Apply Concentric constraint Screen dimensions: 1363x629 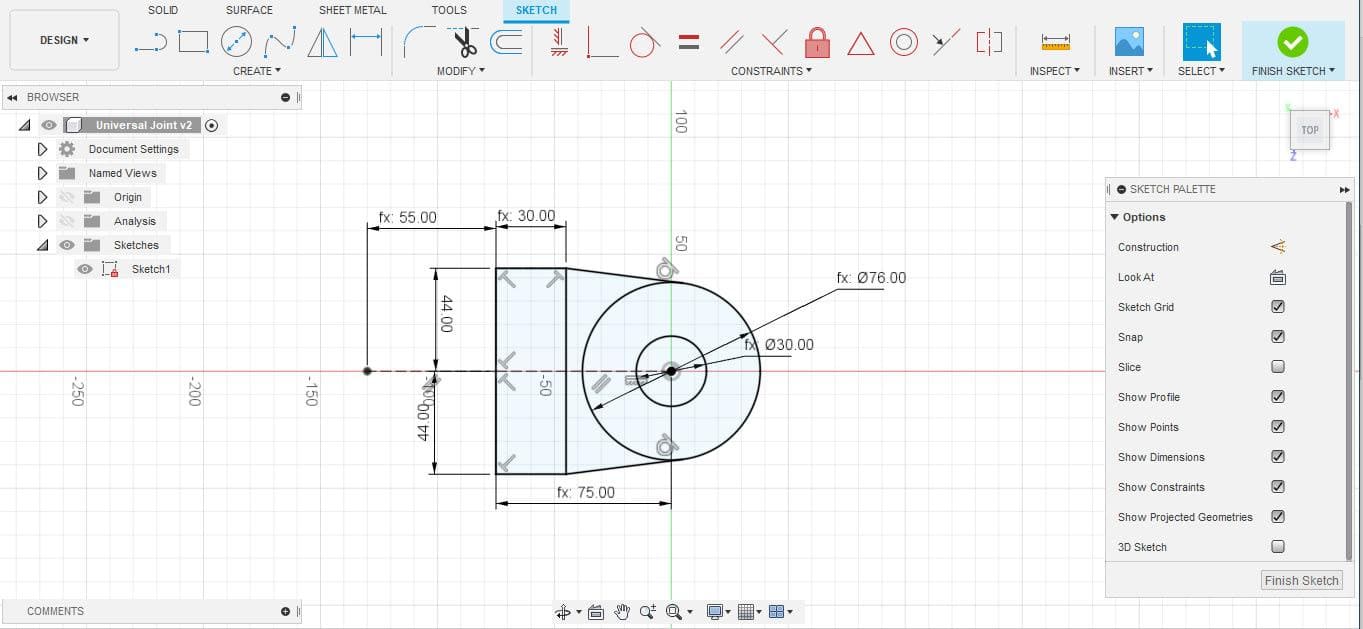click(x=904, y=42)
